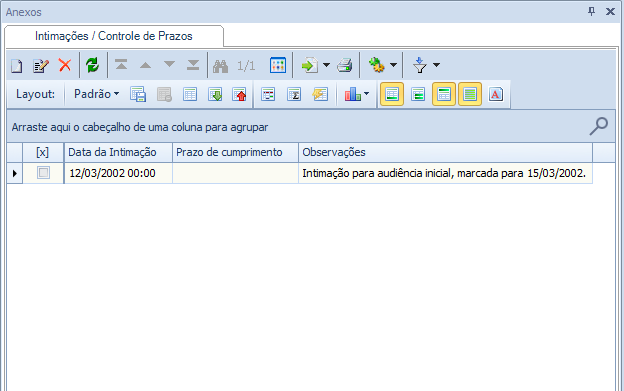Click the row indicator arrow of the first row
This screenshot has height=391, width=624.
[x=15, y=173]
